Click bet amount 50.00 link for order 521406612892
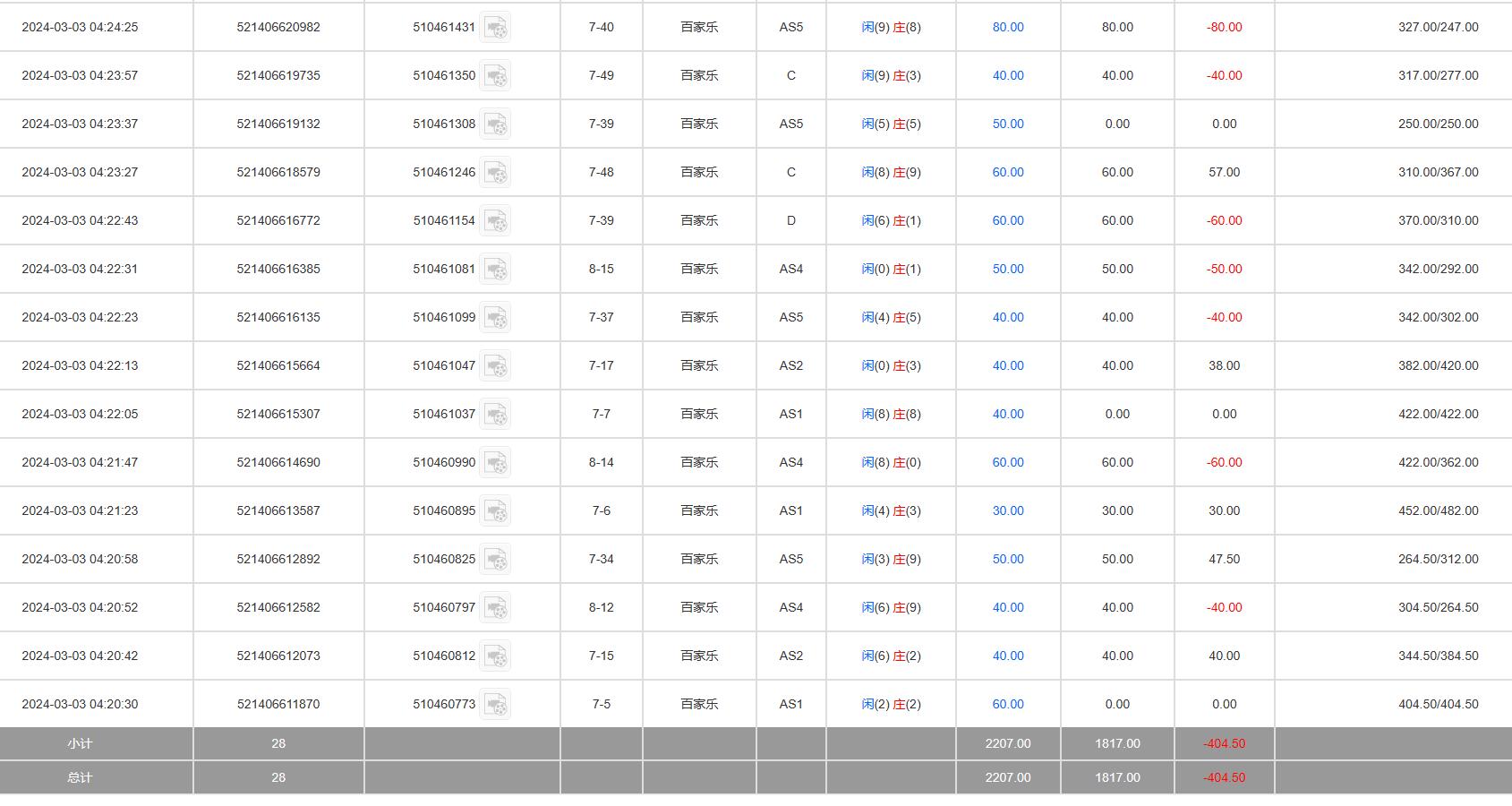1512x806 pixels. 1008,559
